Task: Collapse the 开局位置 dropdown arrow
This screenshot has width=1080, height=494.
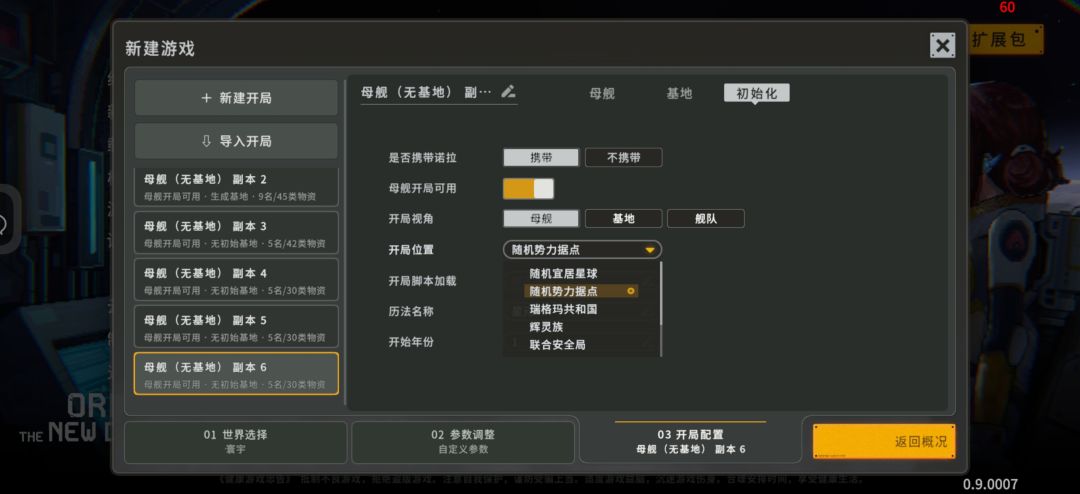Action: click(x=649, y=250)
